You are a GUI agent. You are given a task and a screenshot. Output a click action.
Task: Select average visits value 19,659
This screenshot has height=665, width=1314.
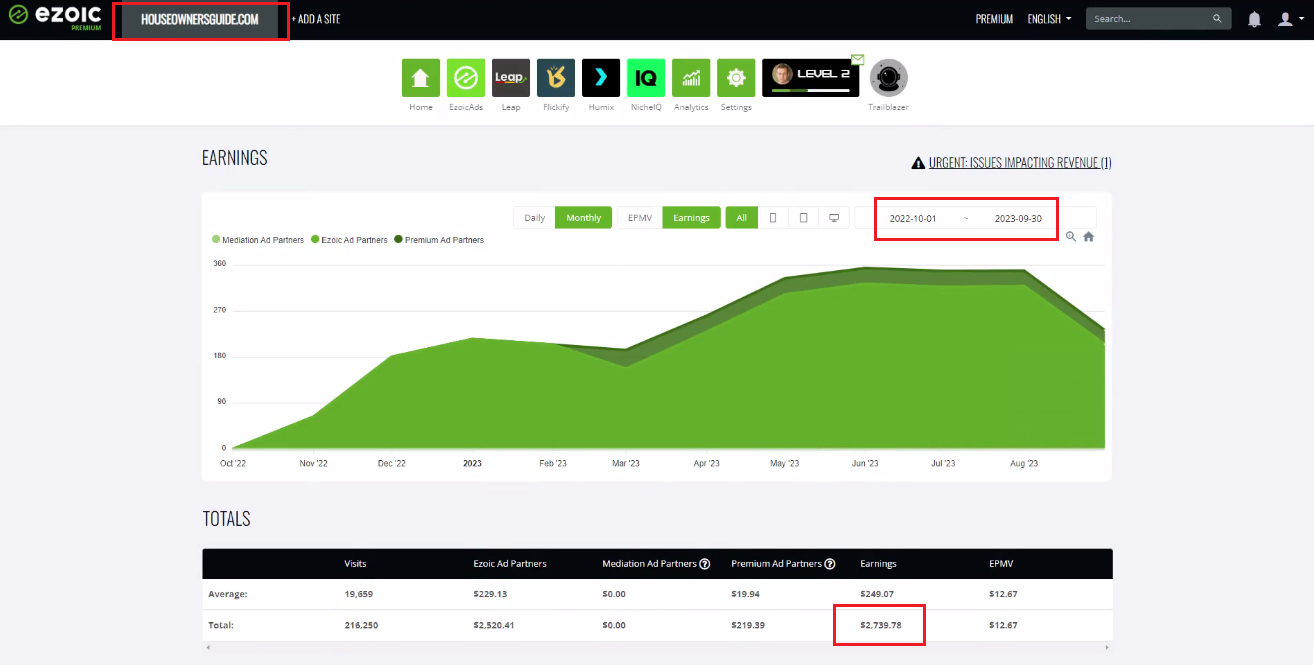[x=358, y=594]
